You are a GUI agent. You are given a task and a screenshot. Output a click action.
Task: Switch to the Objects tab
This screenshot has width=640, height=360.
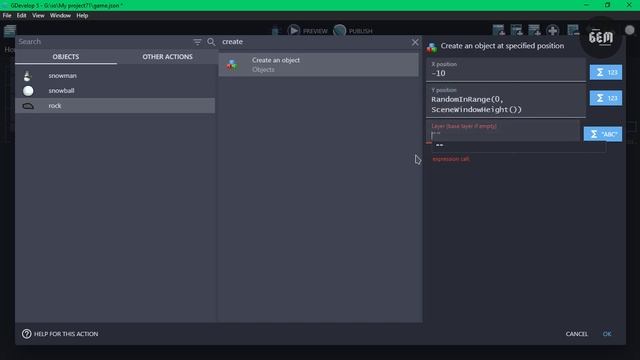[x=66, y=57]
